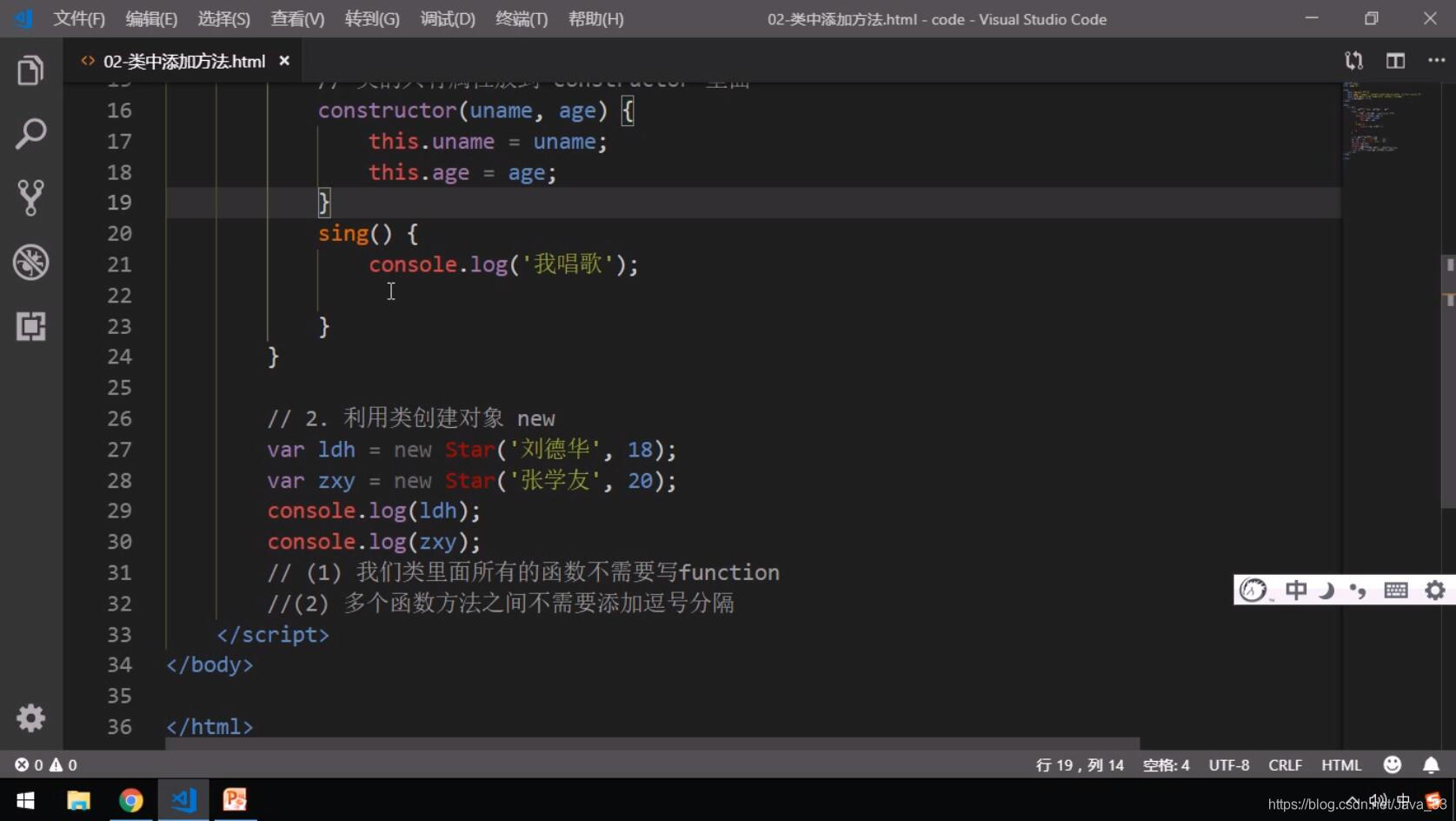Click line number 27 in gutter
The height and width of the screenshot is (821, 1456).
(119, 449)
